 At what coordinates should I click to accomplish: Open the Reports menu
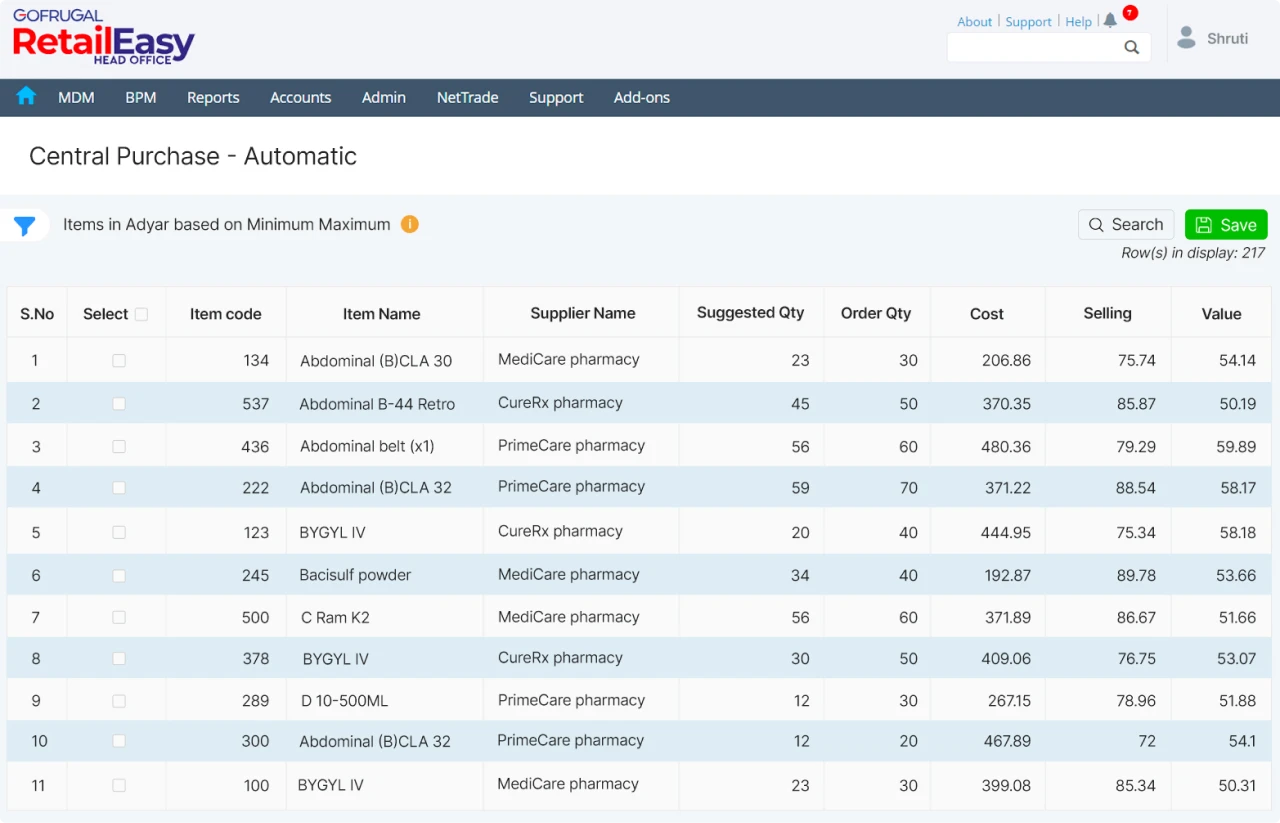click(x=213, y=97)
